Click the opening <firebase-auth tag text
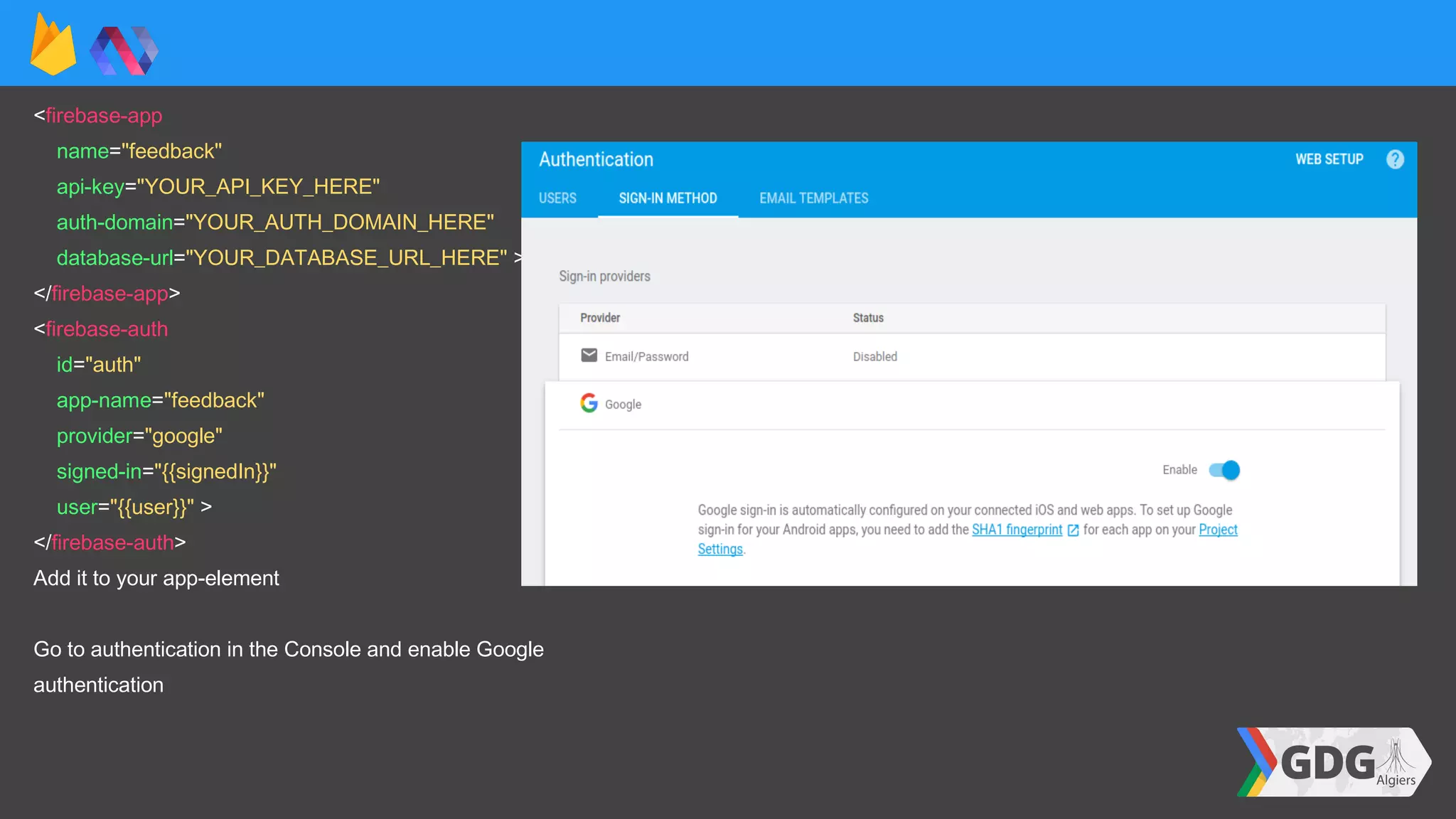Viewport: 1456px width, 819px height. click(101, 328)
